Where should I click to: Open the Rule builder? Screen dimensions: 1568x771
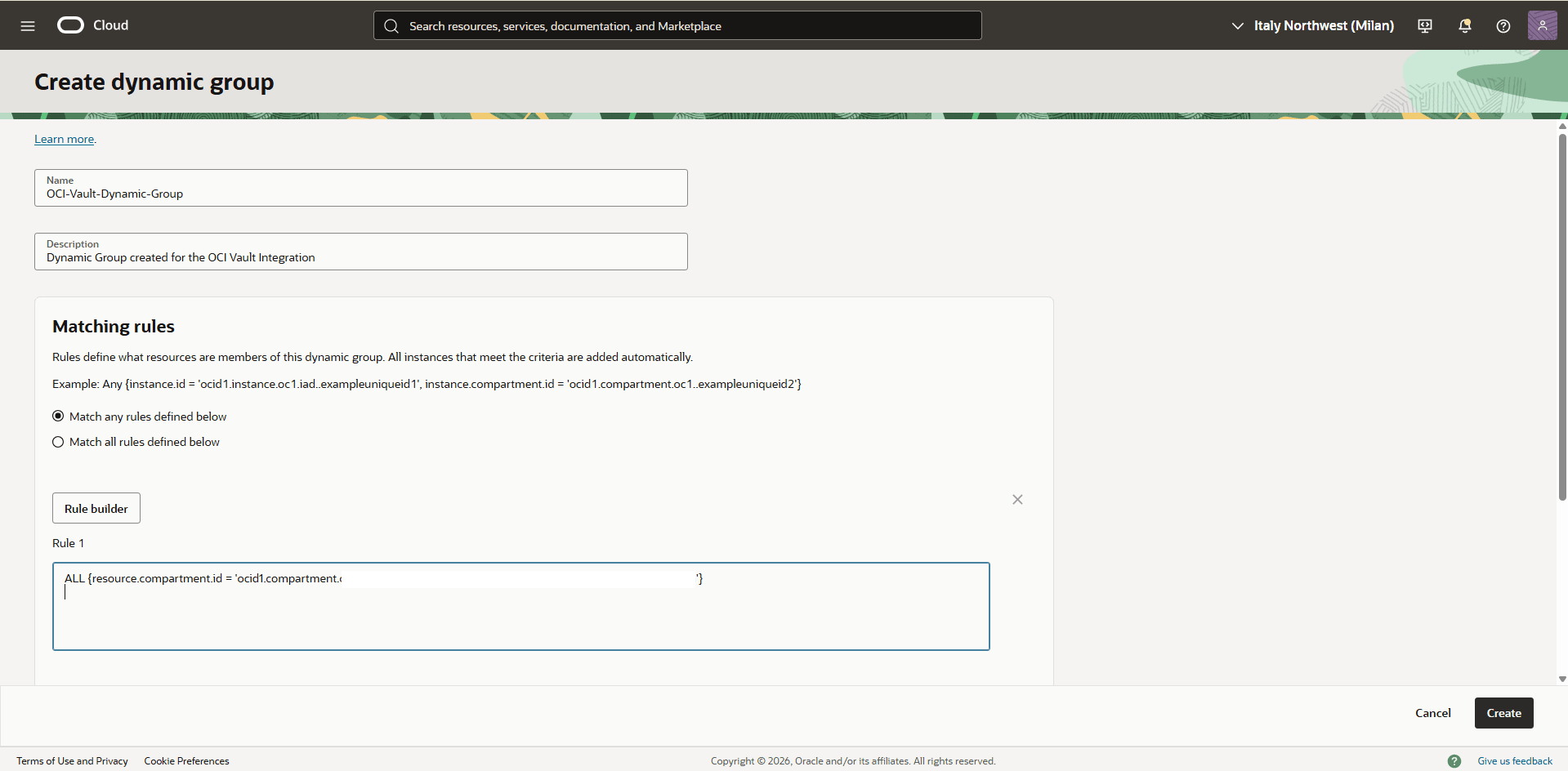click(x=96, y=508)
